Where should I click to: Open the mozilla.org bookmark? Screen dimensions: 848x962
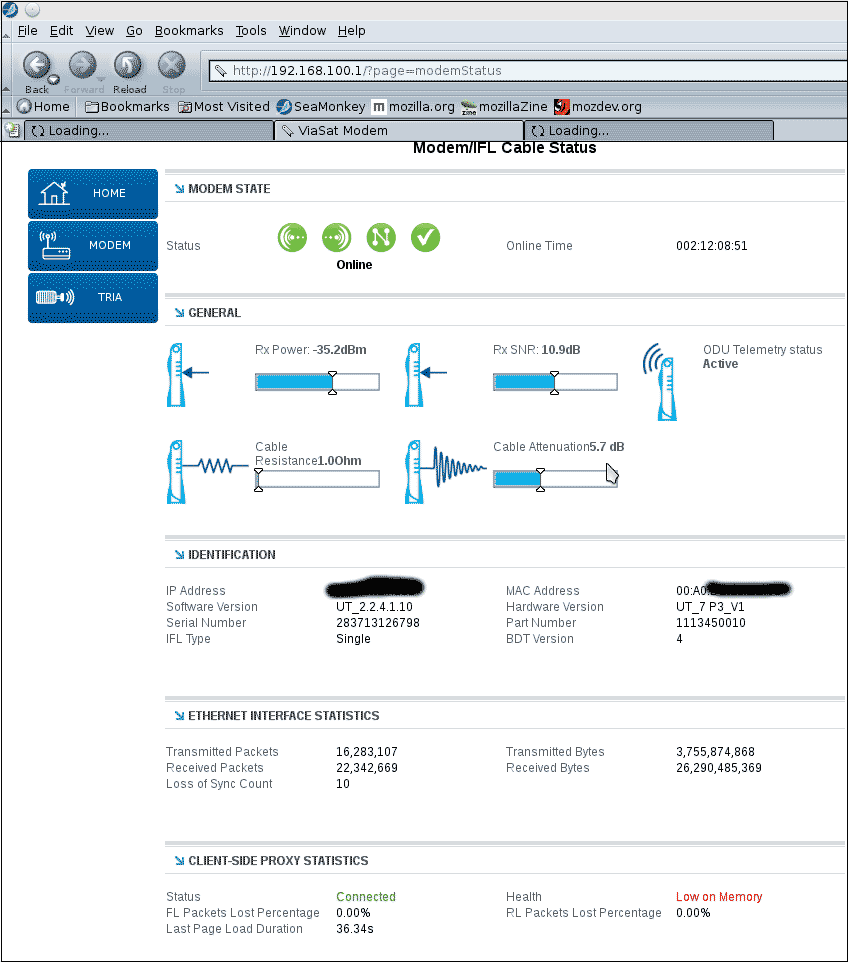pyautogui.click(x=414, y=107)
